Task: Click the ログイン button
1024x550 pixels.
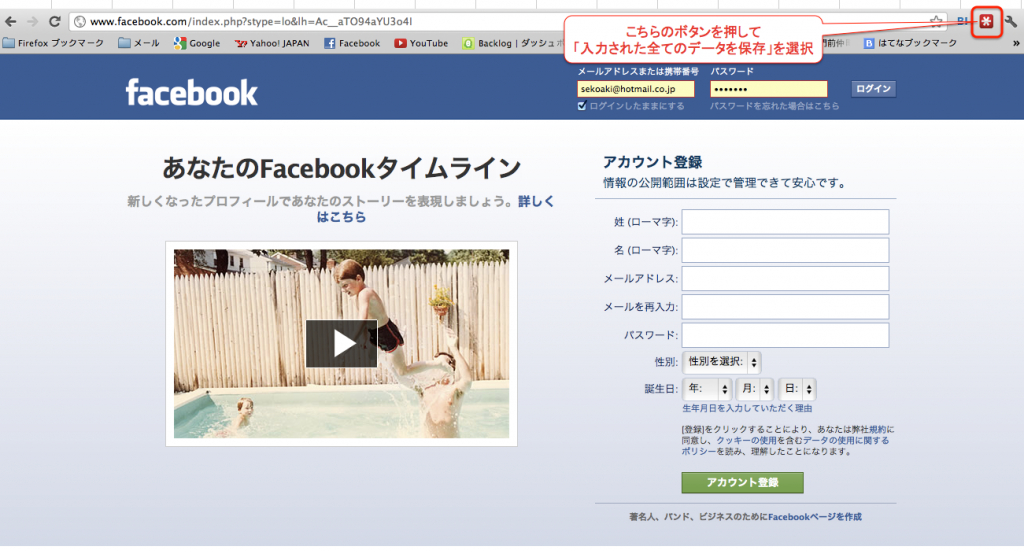Action: click(873, 89)
